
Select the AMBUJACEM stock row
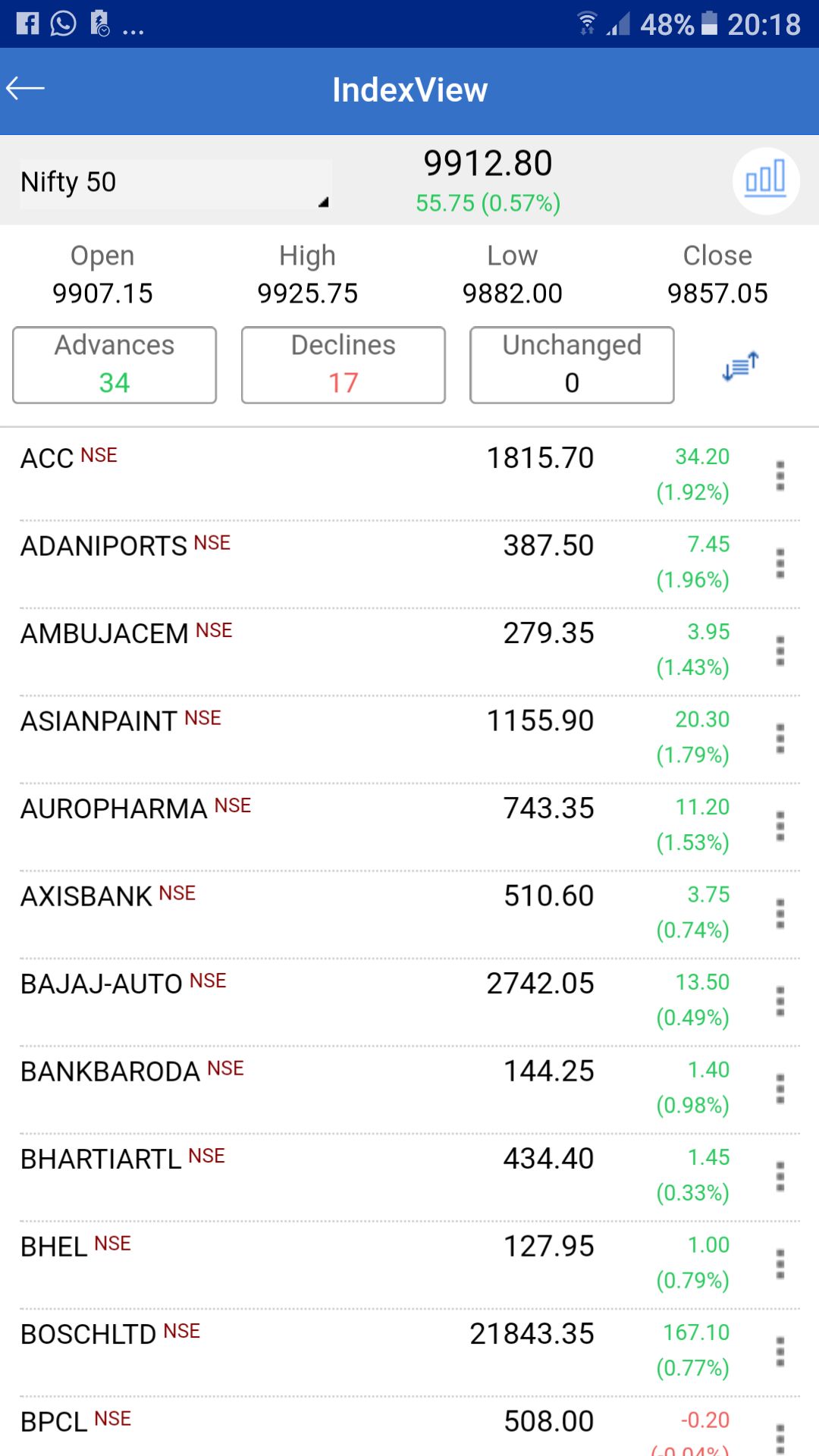[303, 651]
